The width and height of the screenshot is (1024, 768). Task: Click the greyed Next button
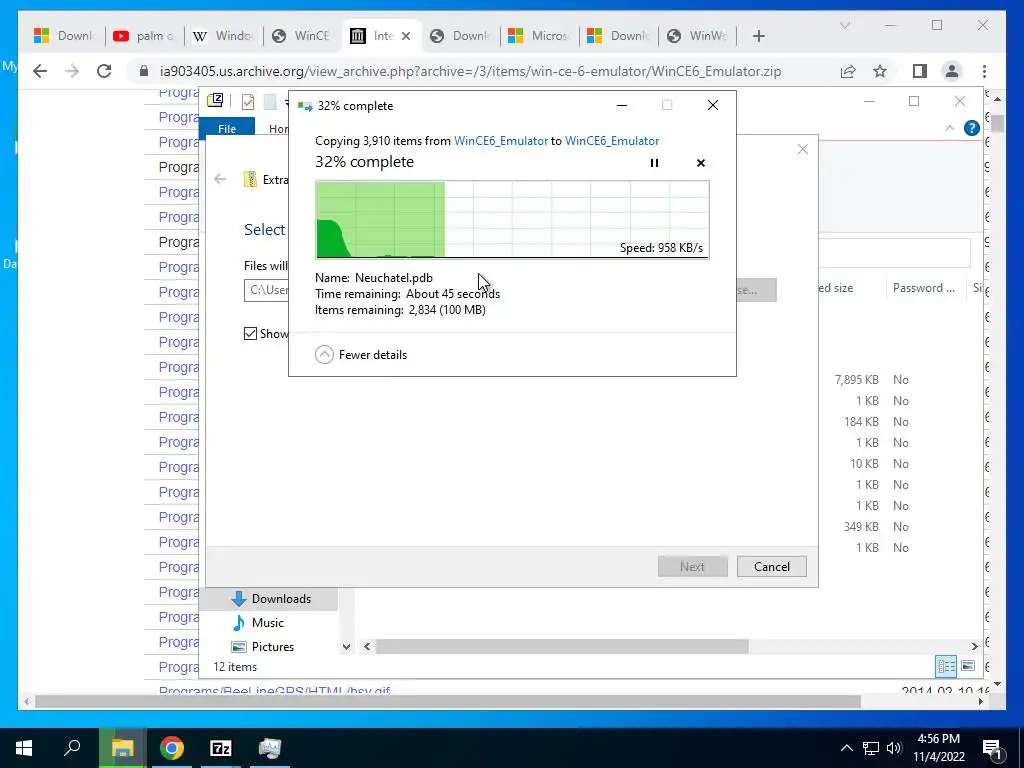click(692, 567)
